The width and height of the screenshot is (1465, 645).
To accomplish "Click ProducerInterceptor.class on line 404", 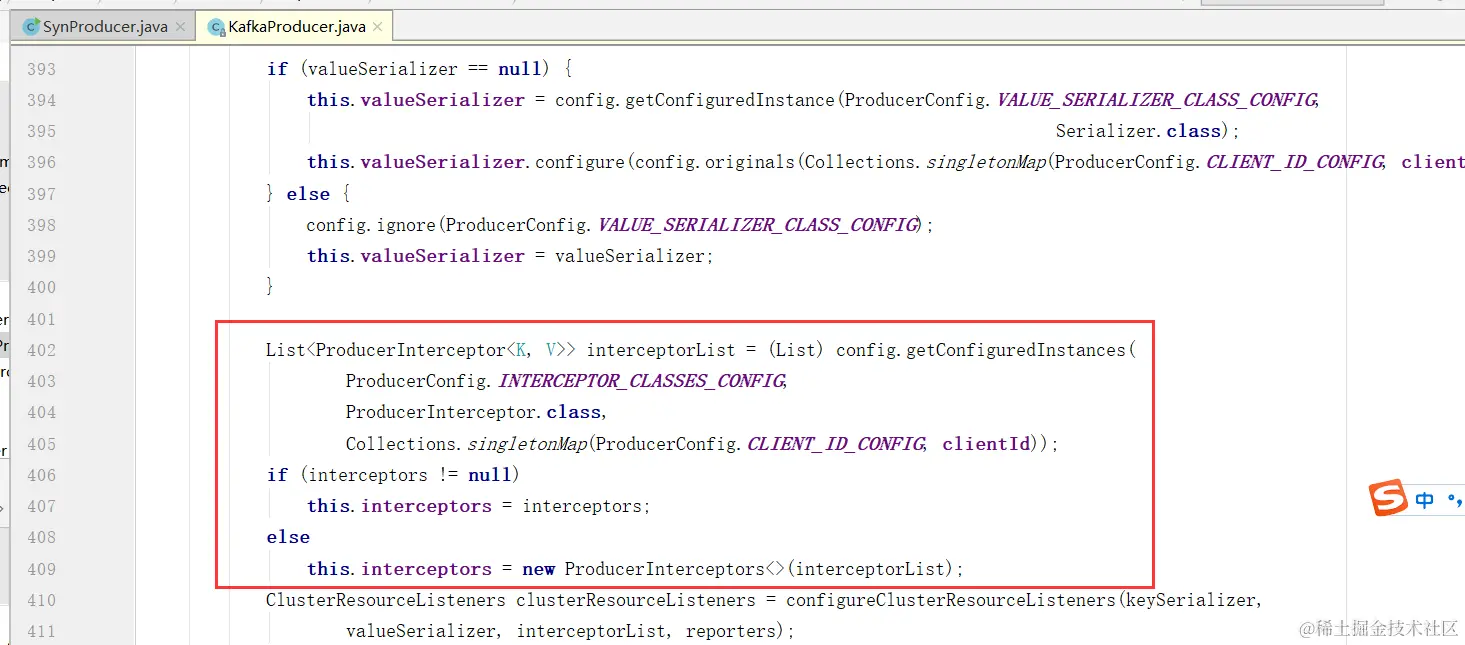I will (x=474, y=412).
